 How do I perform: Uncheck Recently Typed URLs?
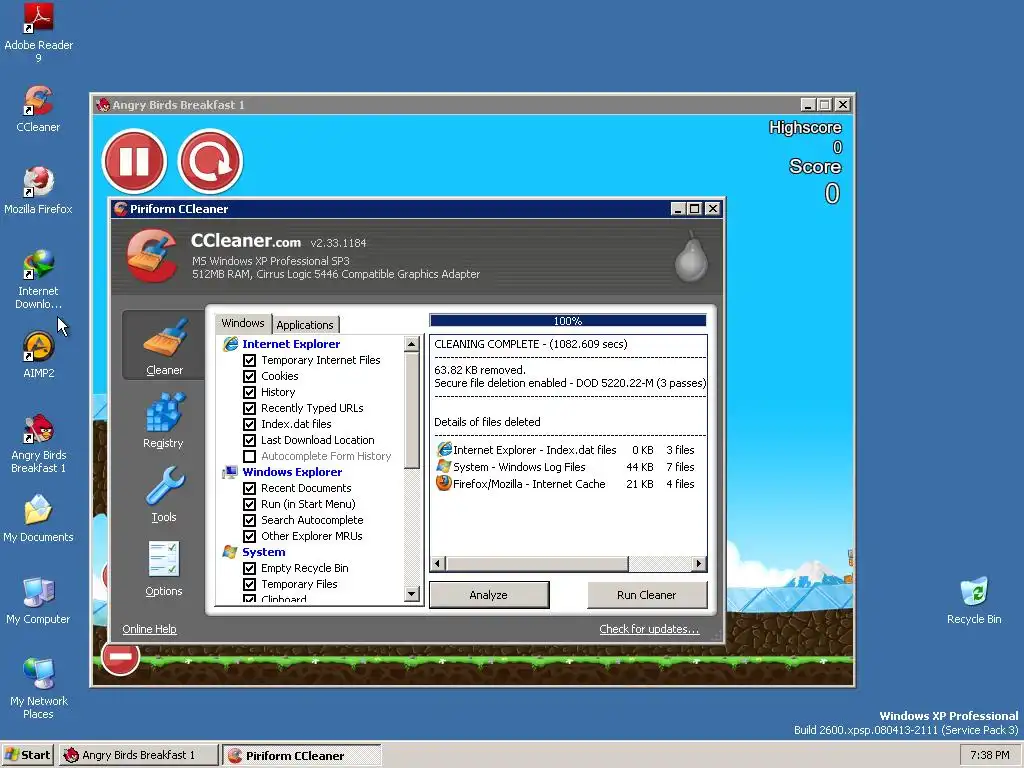pyautogui.click(x=249, y=408)
